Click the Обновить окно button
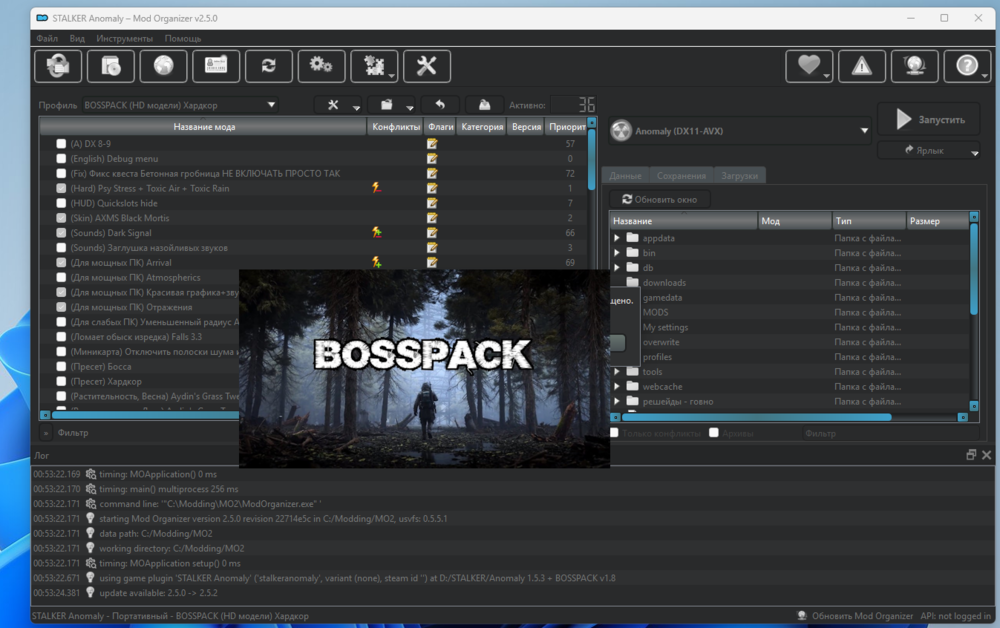The height and width of the screenshot is (628, 1000). tap(660, 199)
